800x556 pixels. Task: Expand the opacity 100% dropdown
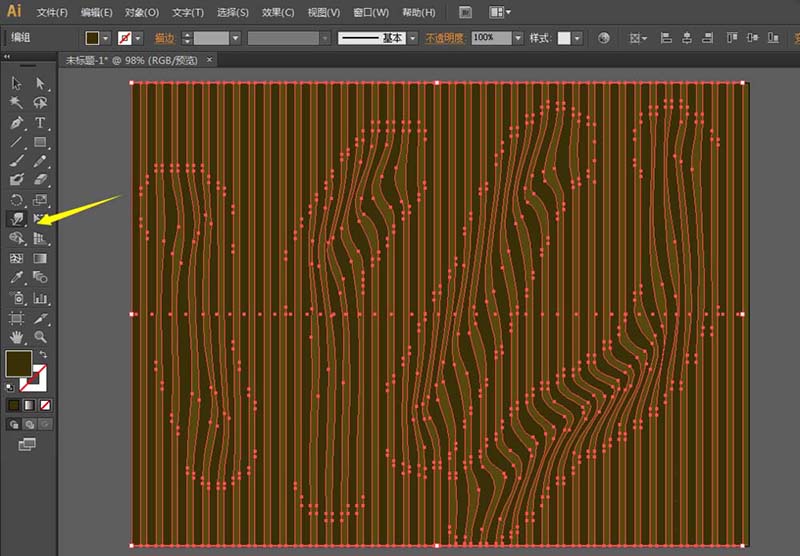tap(518, 38)
